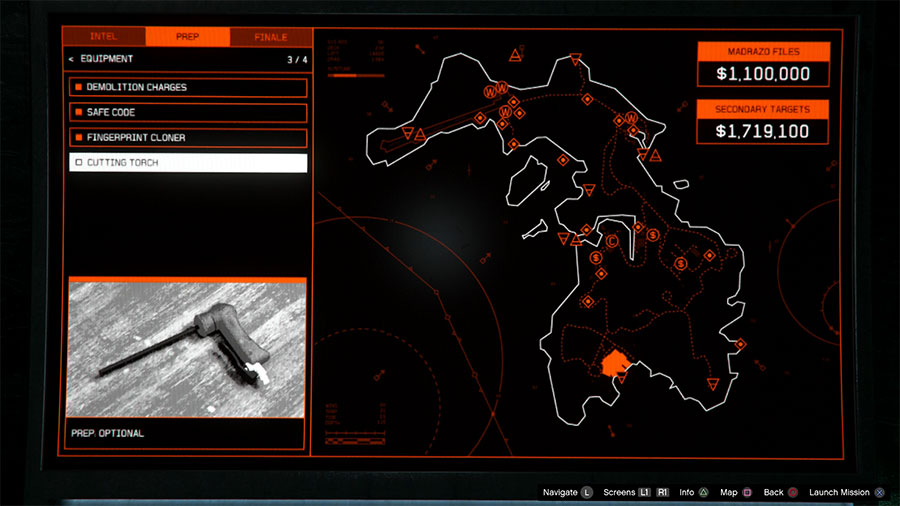
Task: Select the Fingerprint Cloner equipment entry
Action: point(188,138)
